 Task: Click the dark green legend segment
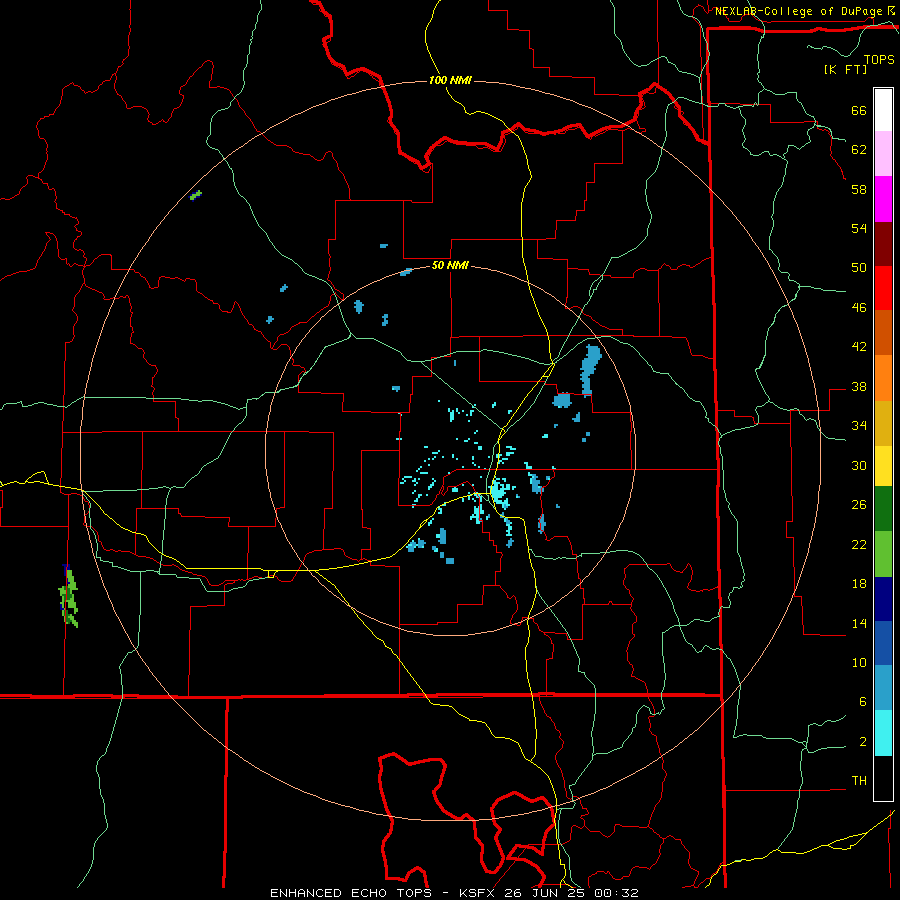tap(883, 509)
